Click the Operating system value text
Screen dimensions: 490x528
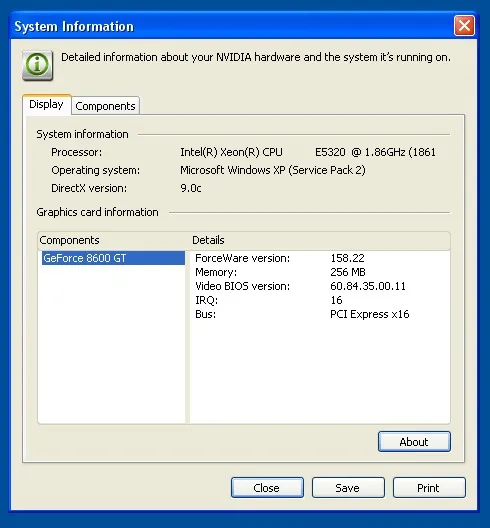coord(273,170)
